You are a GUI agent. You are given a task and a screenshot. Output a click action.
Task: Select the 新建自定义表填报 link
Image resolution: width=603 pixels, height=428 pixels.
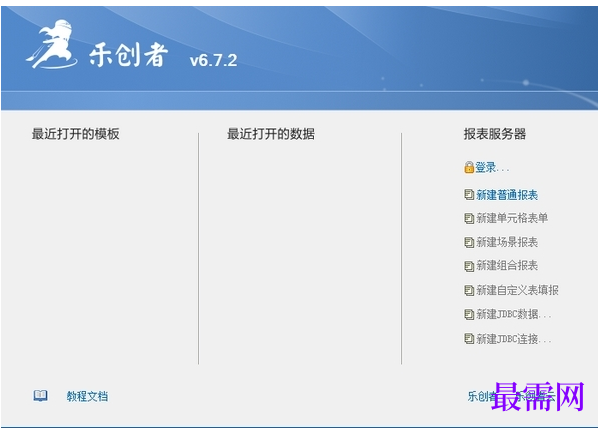point(517,290)
